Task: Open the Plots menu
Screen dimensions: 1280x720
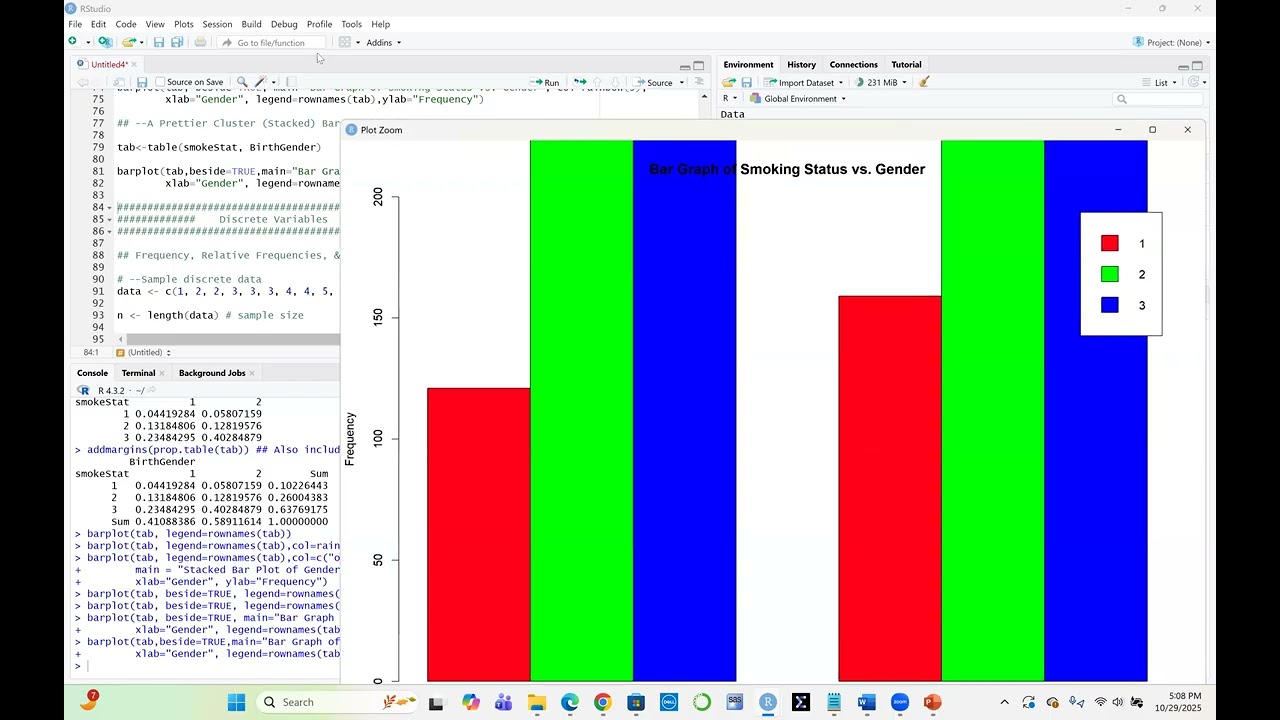Action: [183, 24]
